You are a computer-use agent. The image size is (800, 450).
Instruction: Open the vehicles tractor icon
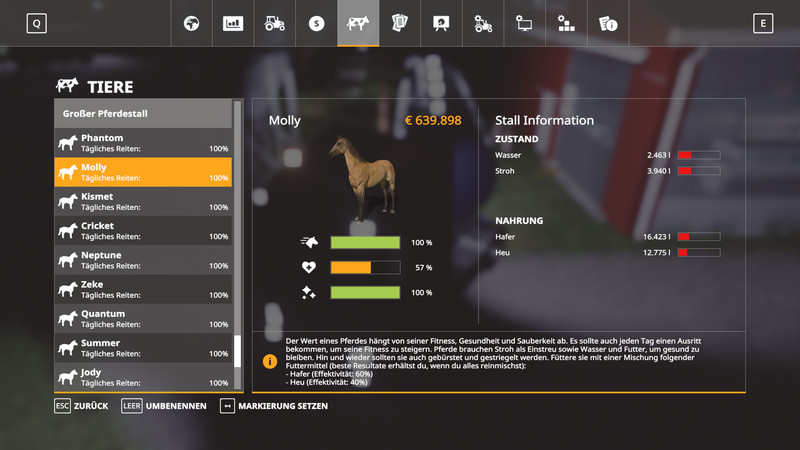point(275,23)
